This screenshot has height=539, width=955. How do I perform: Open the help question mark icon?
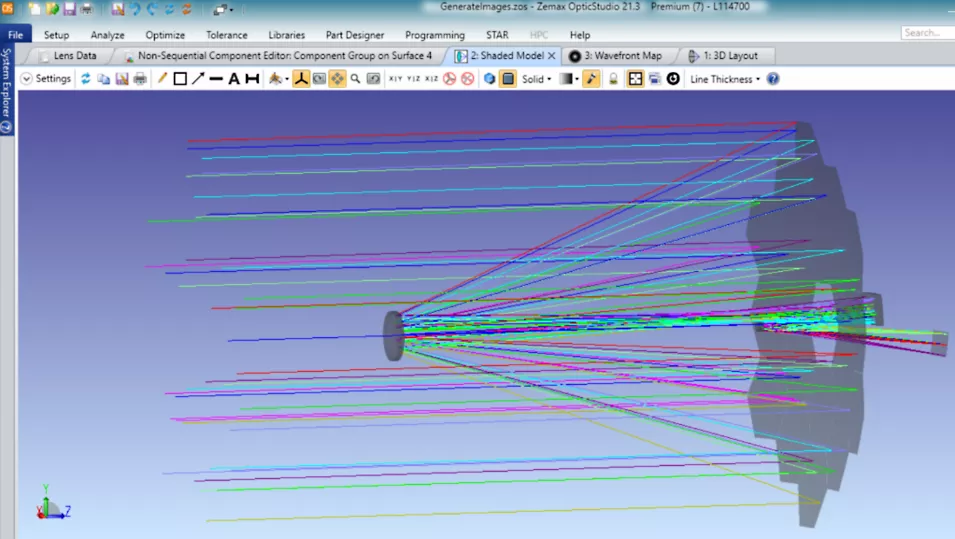[773, 79]
